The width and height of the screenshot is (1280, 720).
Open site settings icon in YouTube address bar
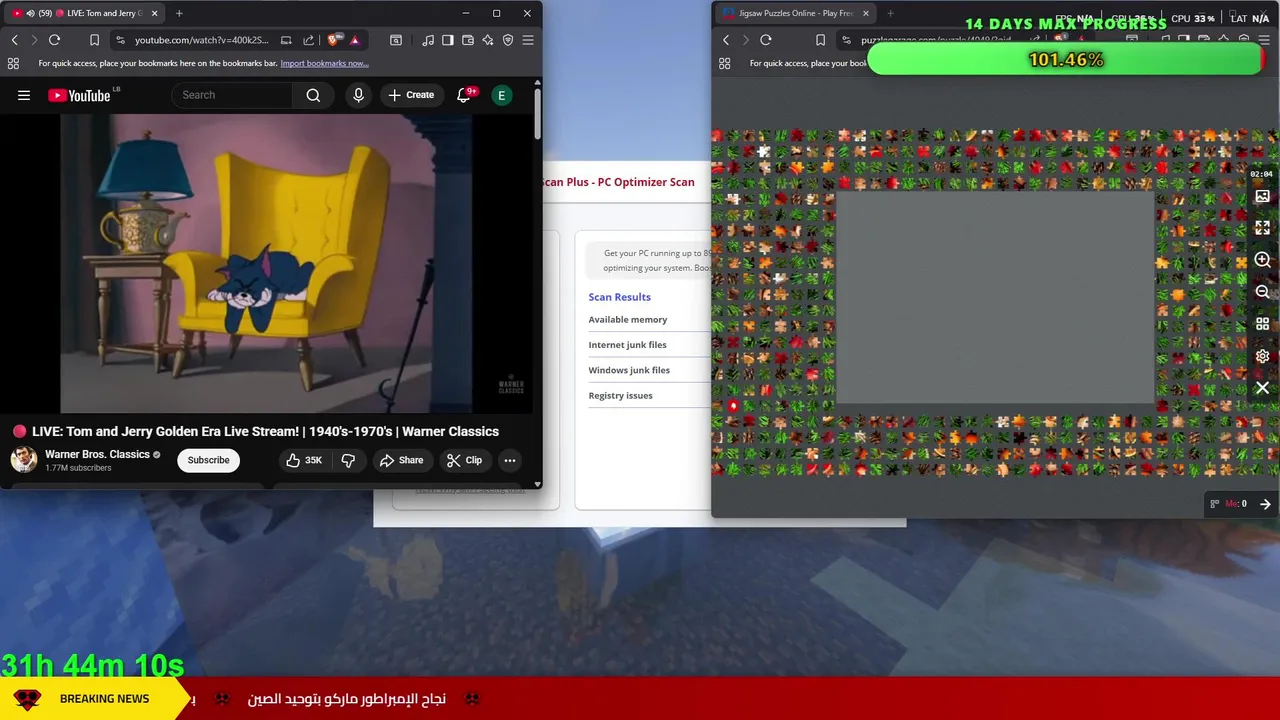point(120,40)
